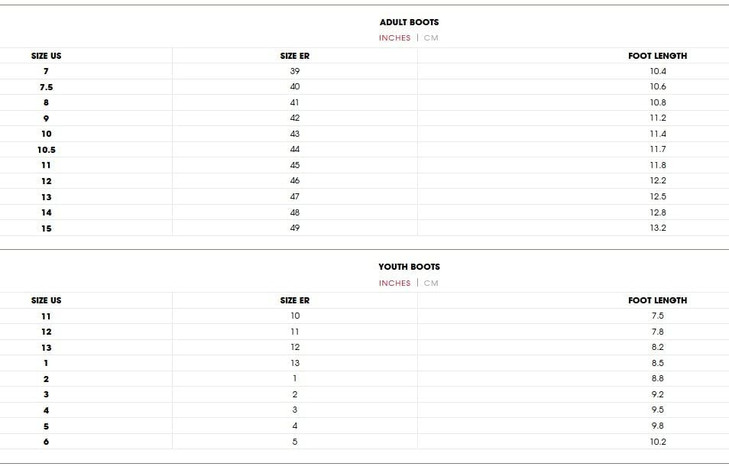Click youth foot length 8.8 value
The width and height of the screenshot is (729, 473).
pyautogui.click(x=657, y=379)
